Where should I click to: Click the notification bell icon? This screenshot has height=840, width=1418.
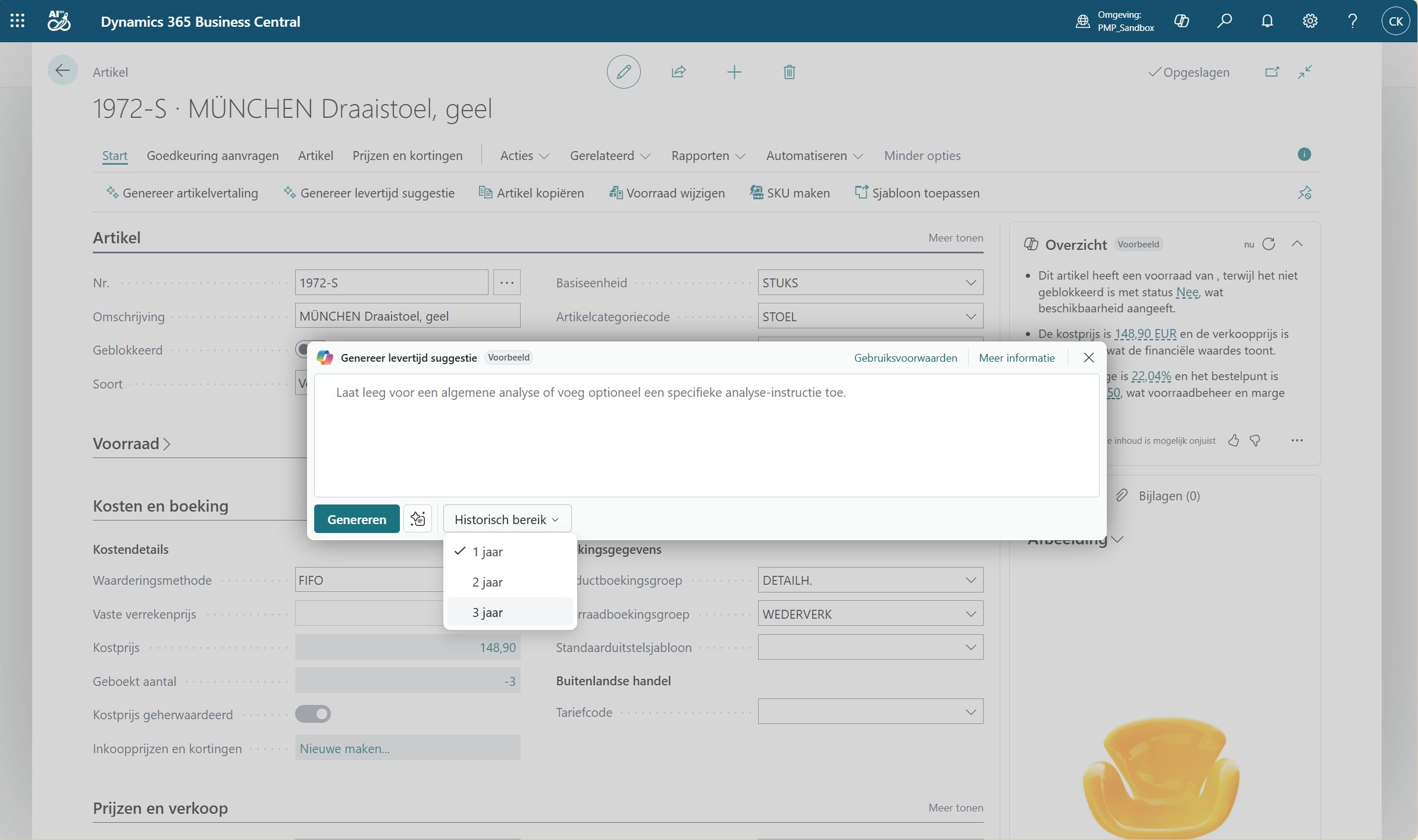coord(1267,21)
